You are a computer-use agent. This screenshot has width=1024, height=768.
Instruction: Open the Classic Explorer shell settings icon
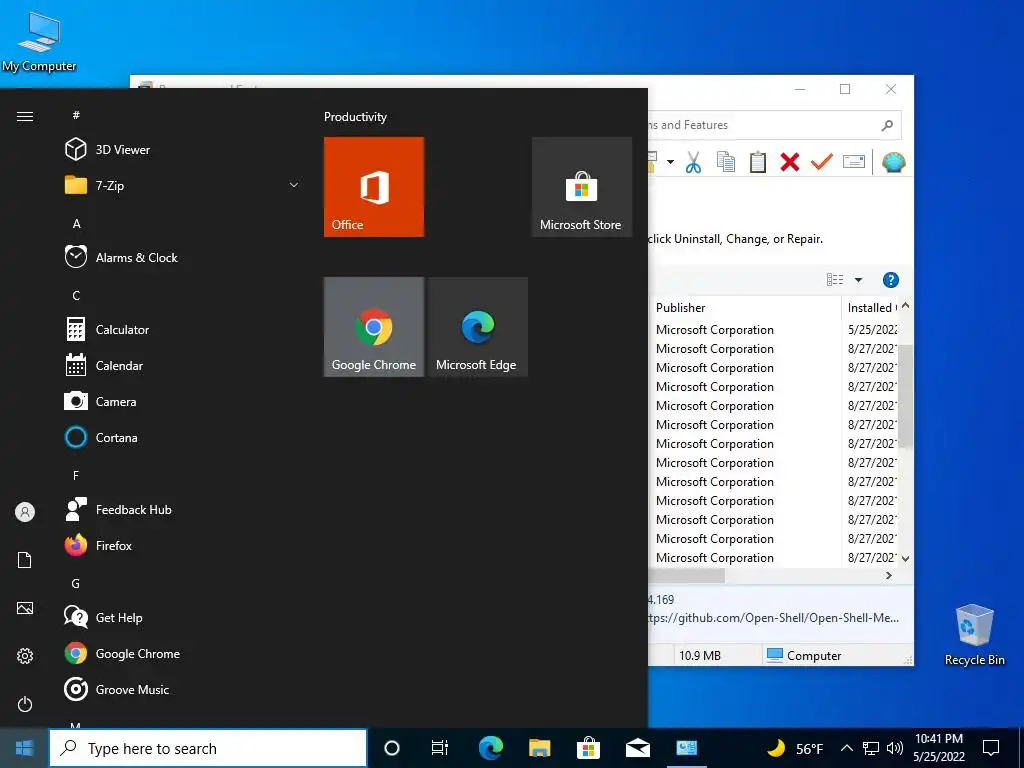coord(893,161)
